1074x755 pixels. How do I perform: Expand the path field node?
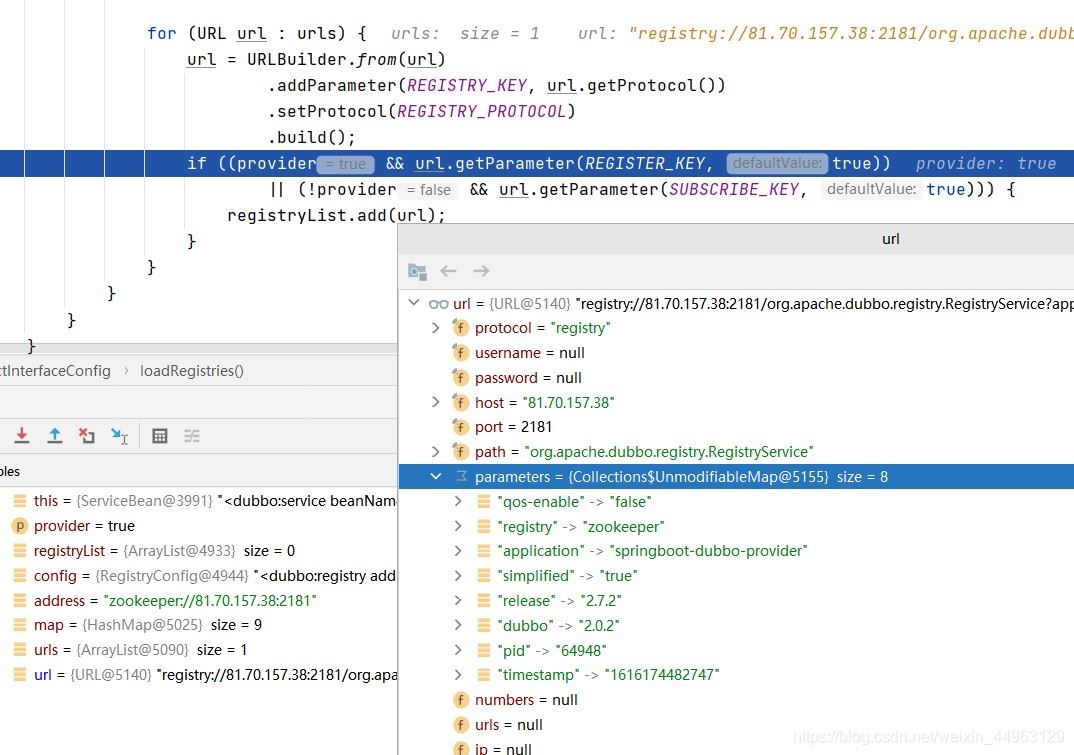pyautogui.click(x=436, y=451)
